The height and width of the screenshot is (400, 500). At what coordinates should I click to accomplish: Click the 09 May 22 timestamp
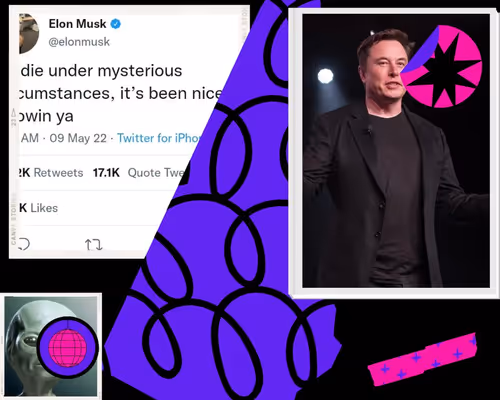point(78,138)
